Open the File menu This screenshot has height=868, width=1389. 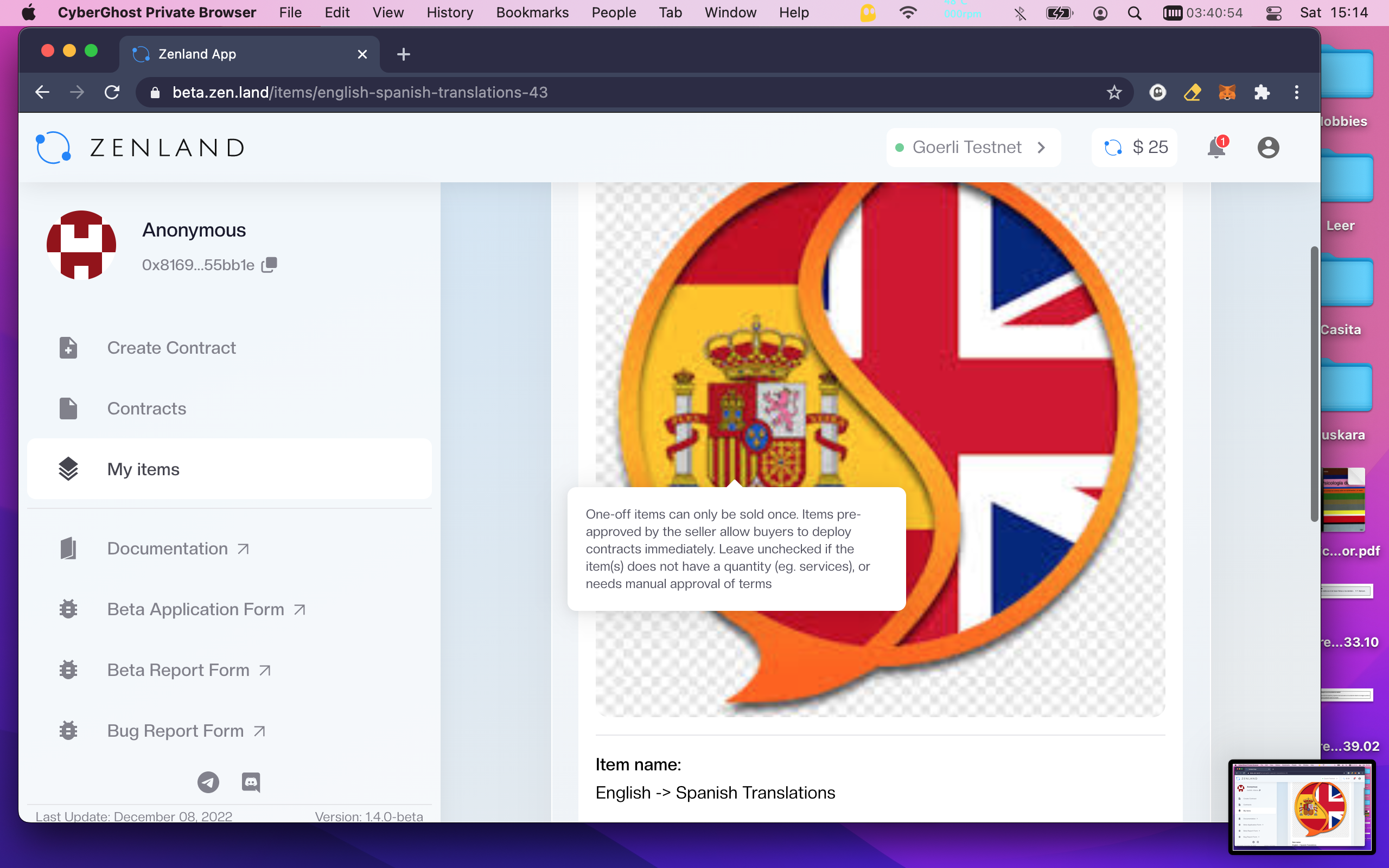coord(290,12)
